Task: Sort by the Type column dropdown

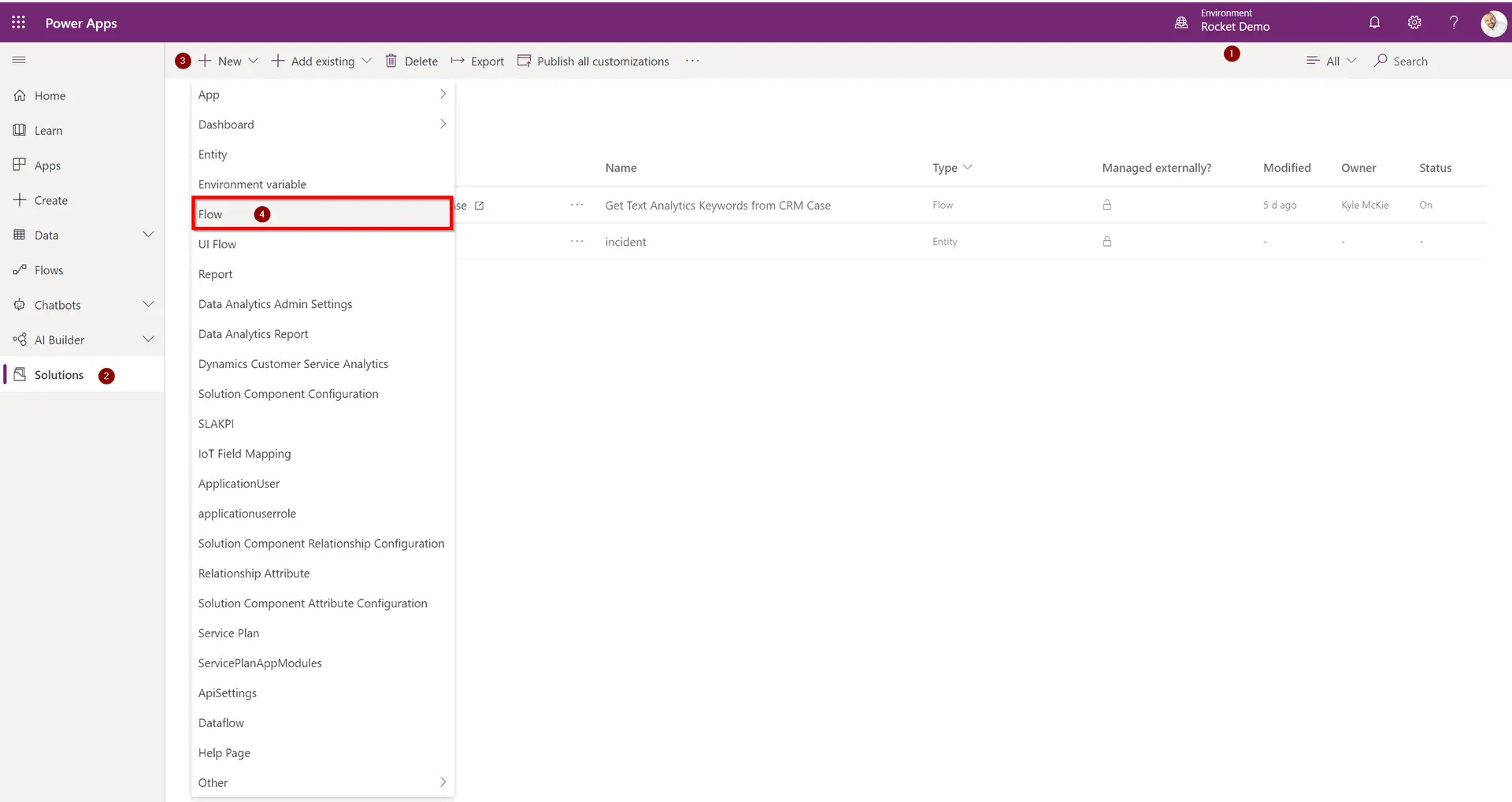Action: (953, 167)
